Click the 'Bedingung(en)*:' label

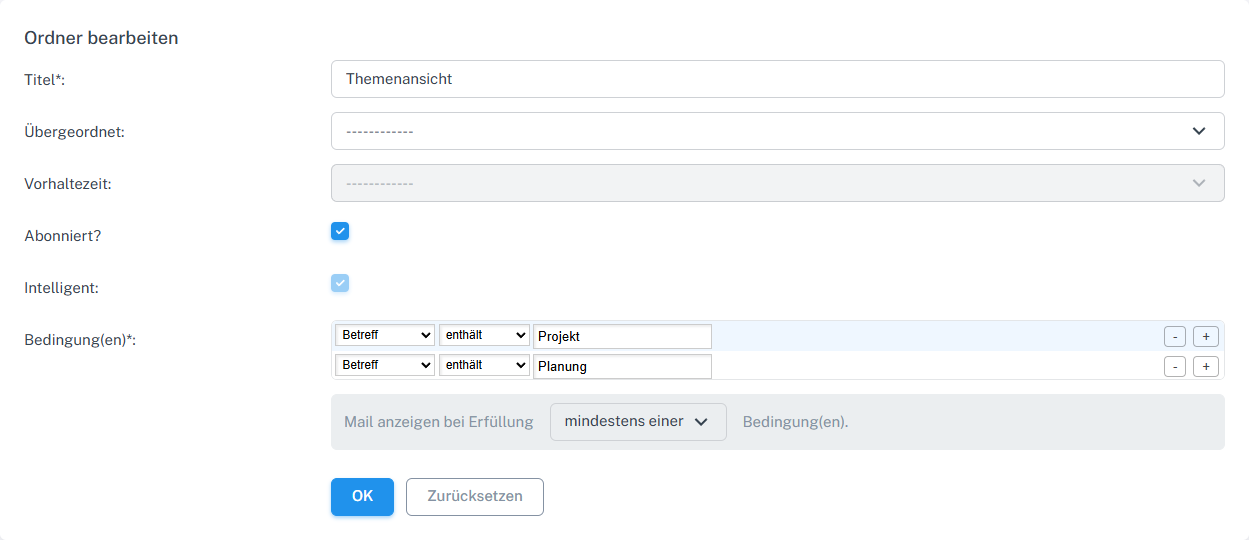(x=80, y=340)
